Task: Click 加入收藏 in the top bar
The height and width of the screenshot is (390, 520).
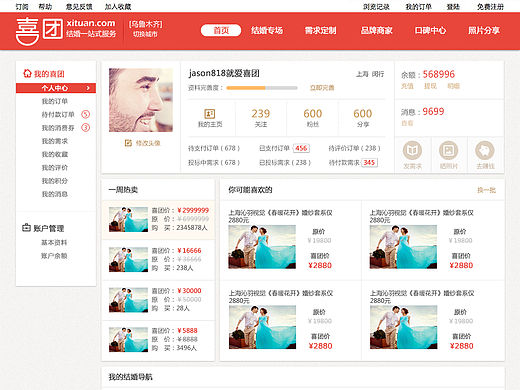Action: coord(118,6)
